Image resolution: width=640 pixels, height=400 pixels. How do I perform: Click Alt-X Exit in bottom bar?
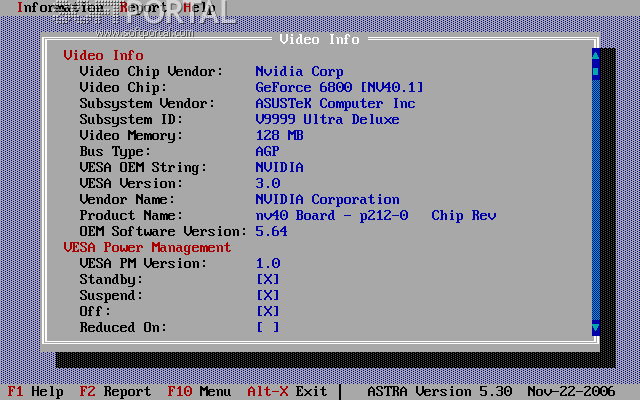coord(287,391)
